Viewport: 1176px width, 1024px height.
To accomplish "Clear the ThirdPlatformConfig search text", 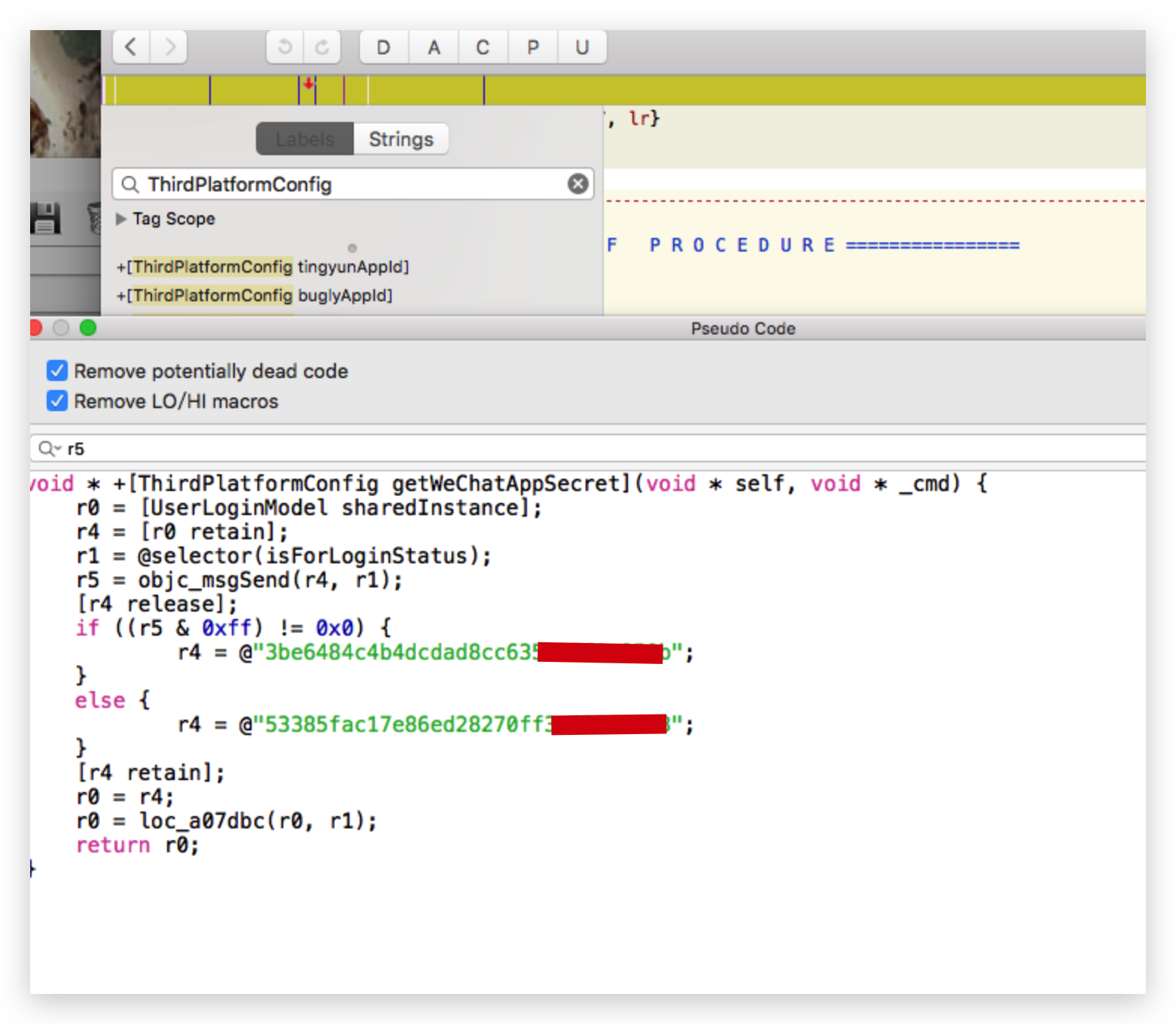I will click(x=577, y=184).
